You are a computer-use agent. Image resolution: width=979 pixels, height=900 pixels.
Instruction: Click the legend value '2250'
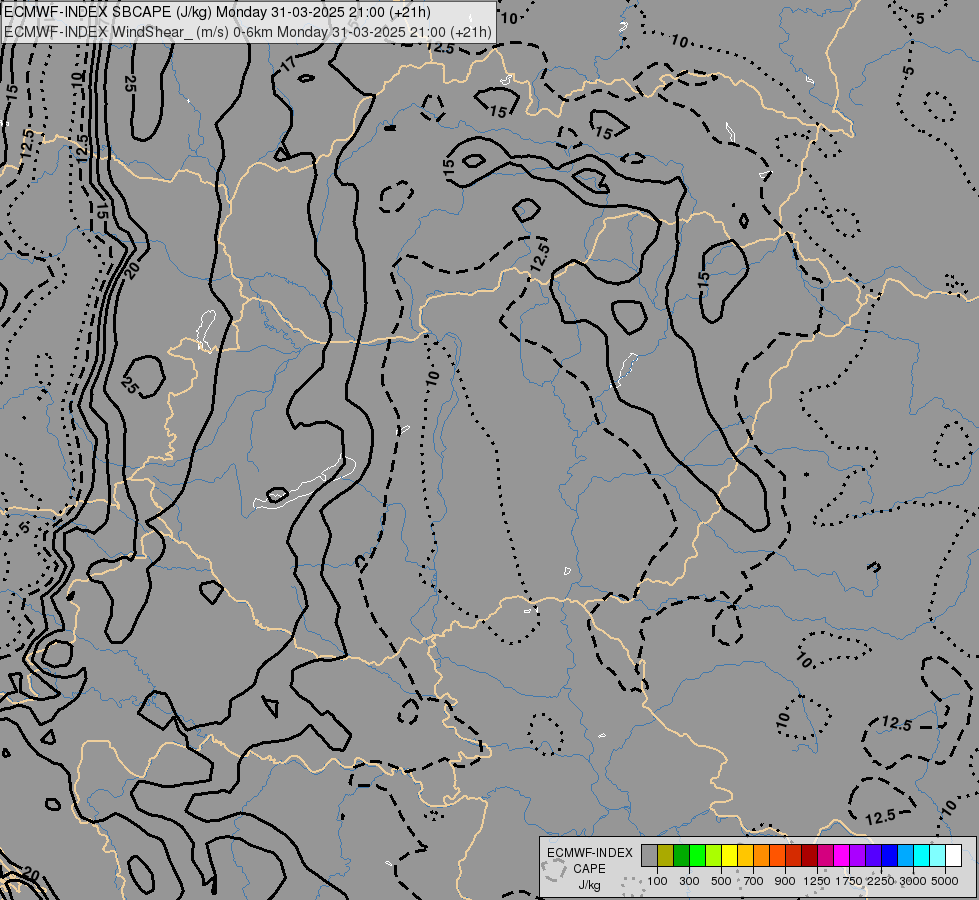coord(881,881)
